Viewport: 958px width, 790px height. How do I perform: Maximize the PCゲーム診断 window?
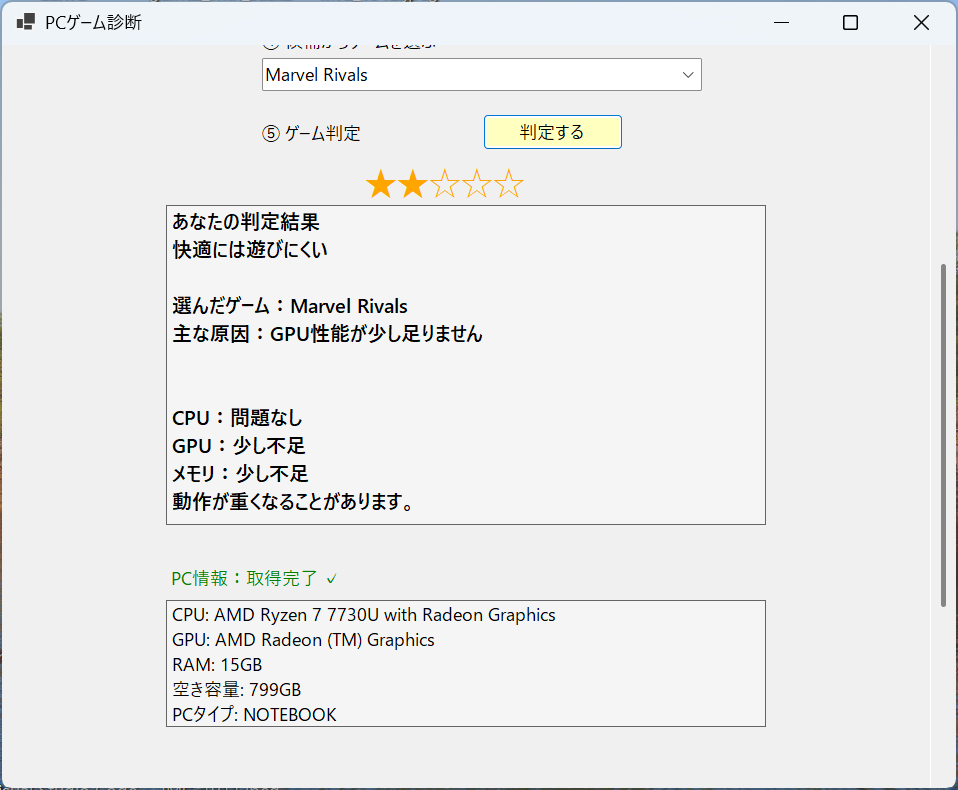pos(850,23)
